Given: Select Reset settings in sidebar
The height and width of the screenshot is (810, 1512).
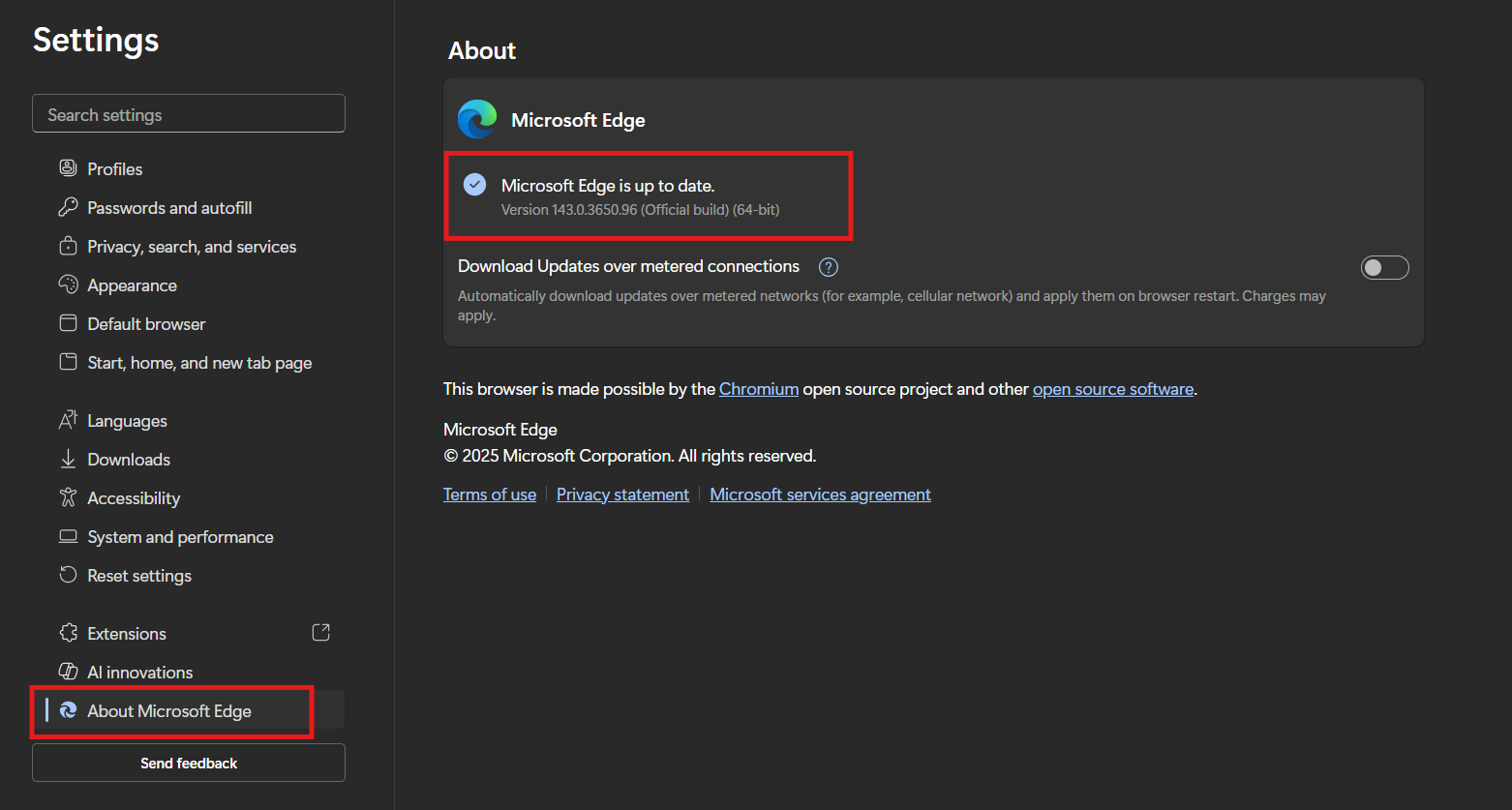Looking at the screenshot, I should coord(139,576).
